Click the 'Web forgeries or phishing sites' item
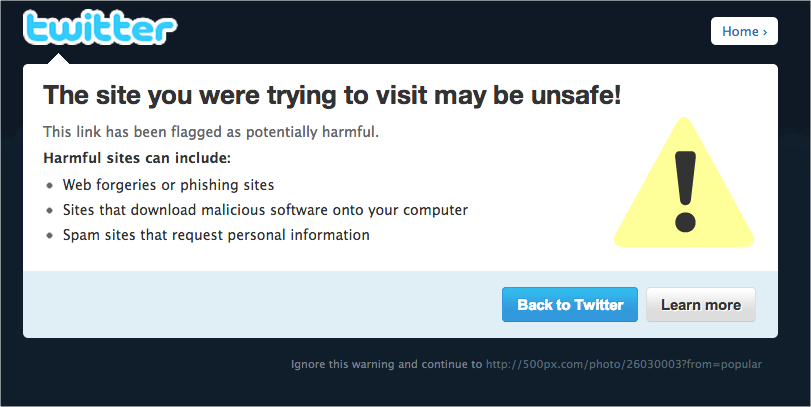The width and height of the screenshot is (811, 407). pyautogui.click(x=169, y=185)
